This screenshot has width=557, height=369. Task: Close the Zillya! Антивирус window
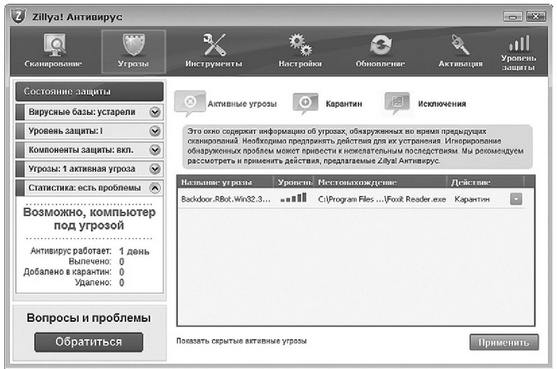[536, 16]
